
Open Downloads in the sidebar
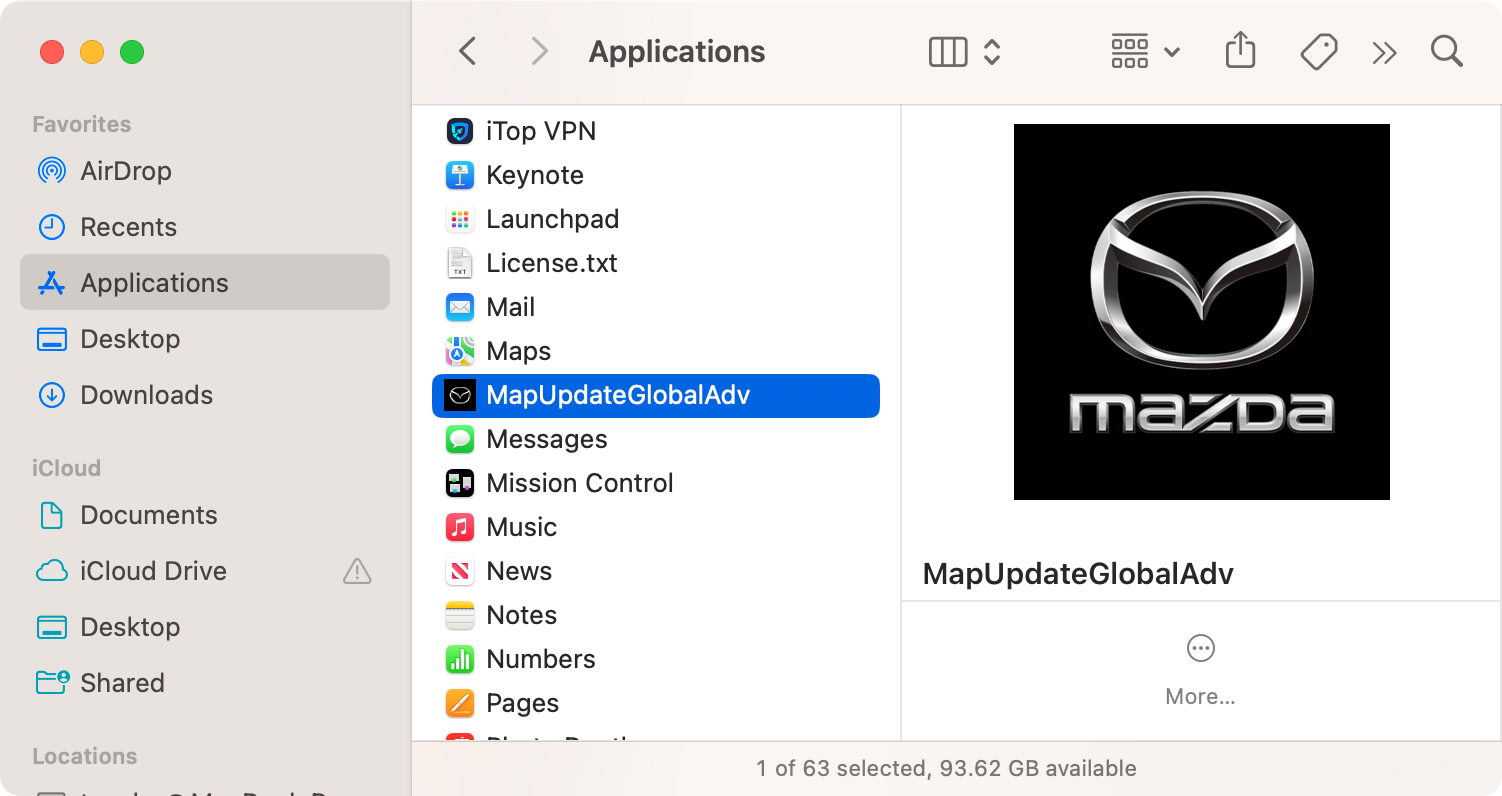coord(205,395)
